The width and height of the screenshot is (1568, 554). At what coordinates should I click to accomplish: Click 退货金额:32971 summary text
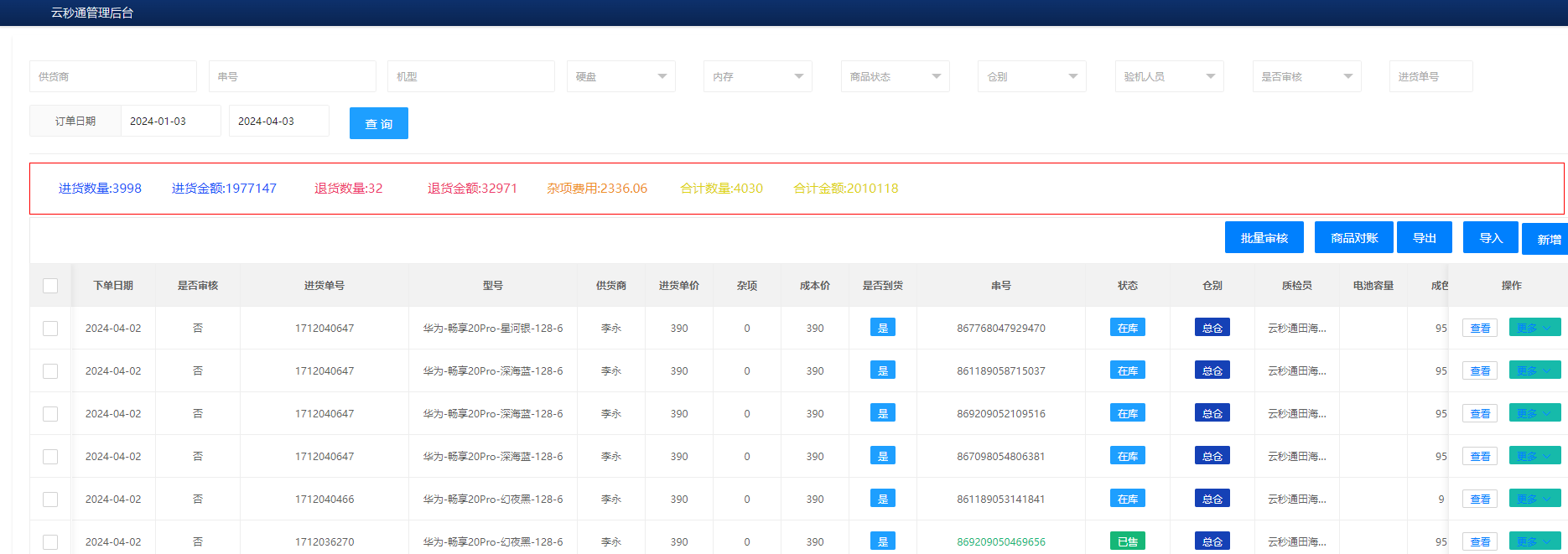click(473, 189)
